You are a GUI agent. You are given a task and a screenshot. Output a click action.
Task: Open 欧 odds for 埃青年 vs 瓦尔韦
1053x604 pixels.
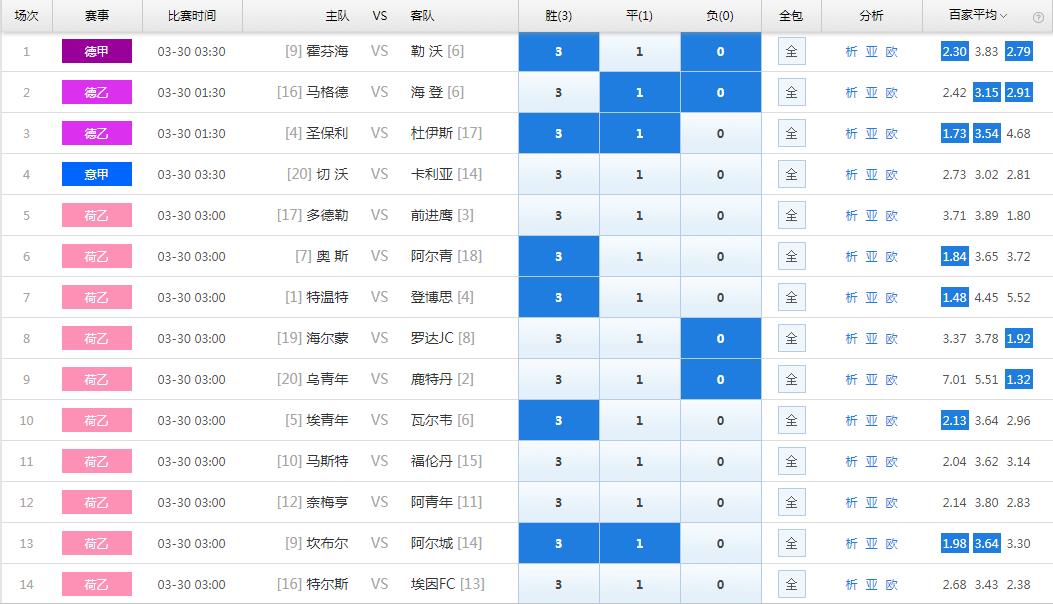point(892,421)
